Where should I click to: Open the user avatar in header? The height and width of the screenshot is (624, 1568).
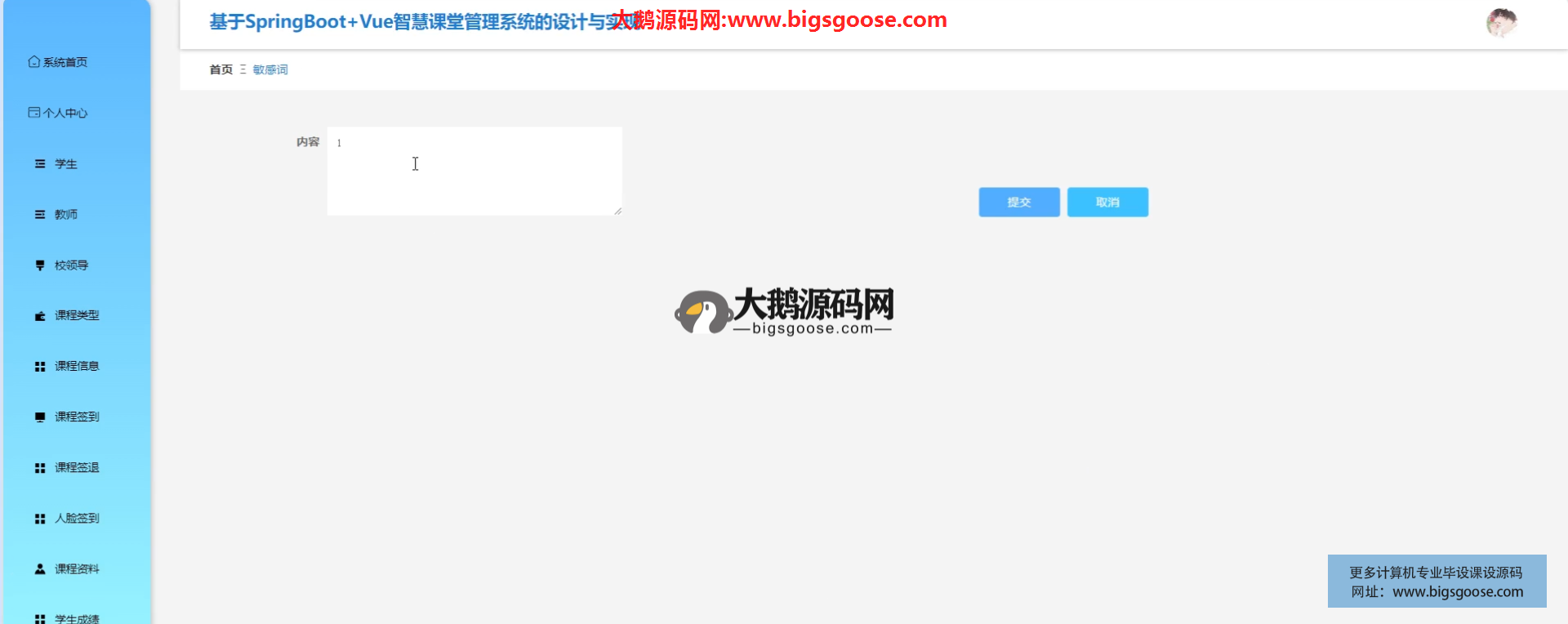coord(1501,23)
